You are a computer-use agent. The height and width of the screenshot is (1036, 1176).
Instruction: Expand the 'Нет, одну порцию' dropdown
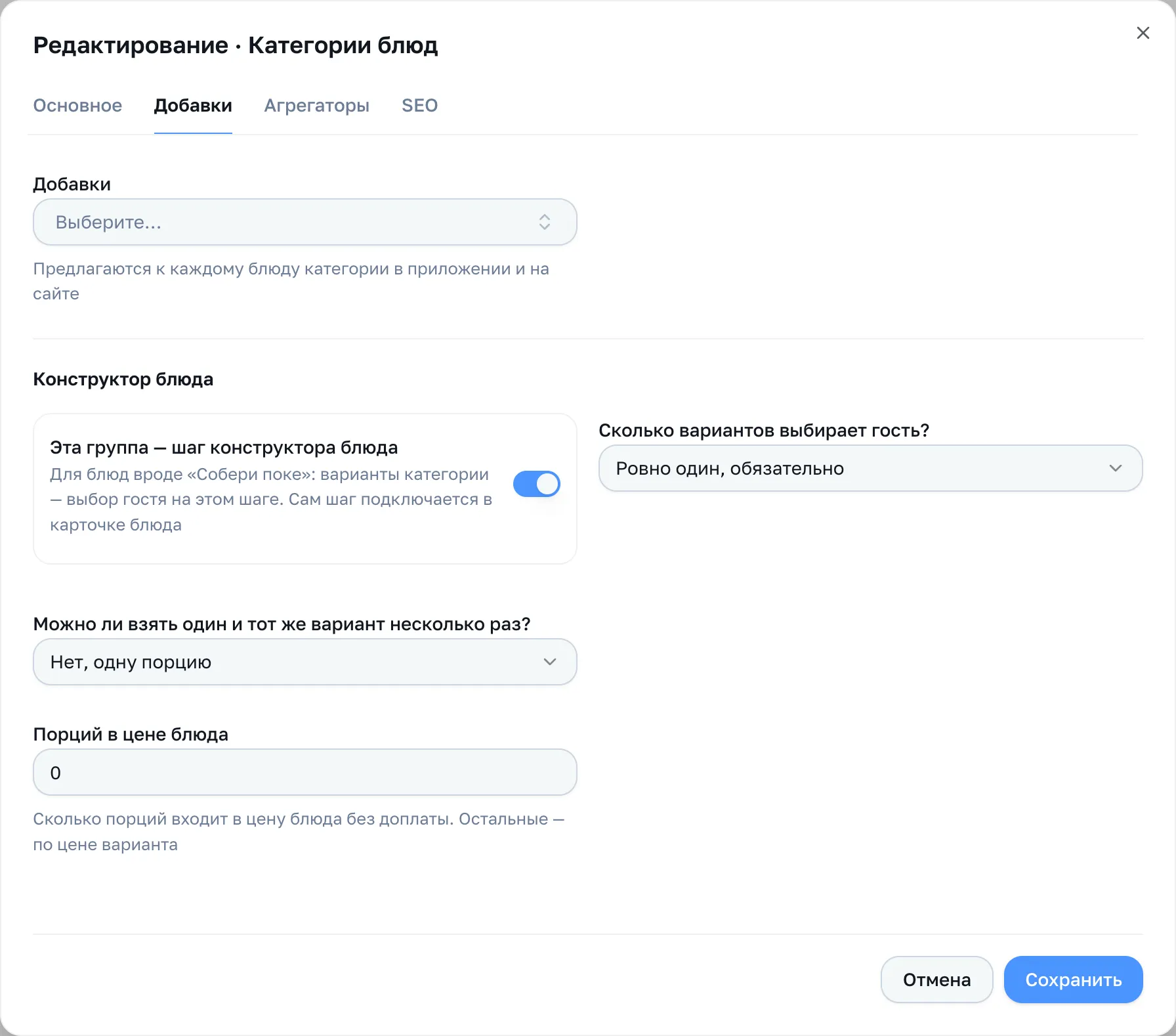click(305, 662)
